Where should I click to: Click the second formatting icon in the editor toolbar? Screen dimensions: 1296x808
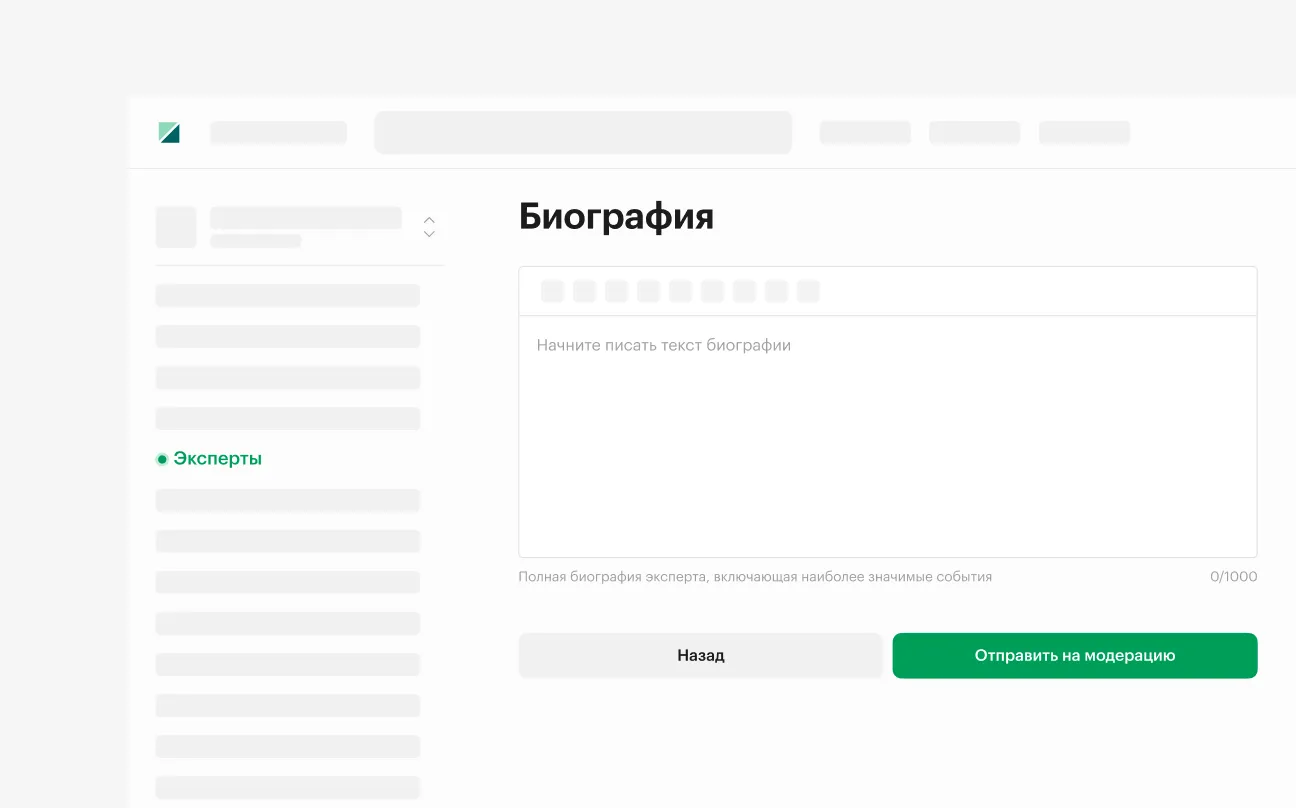[584, 290]
